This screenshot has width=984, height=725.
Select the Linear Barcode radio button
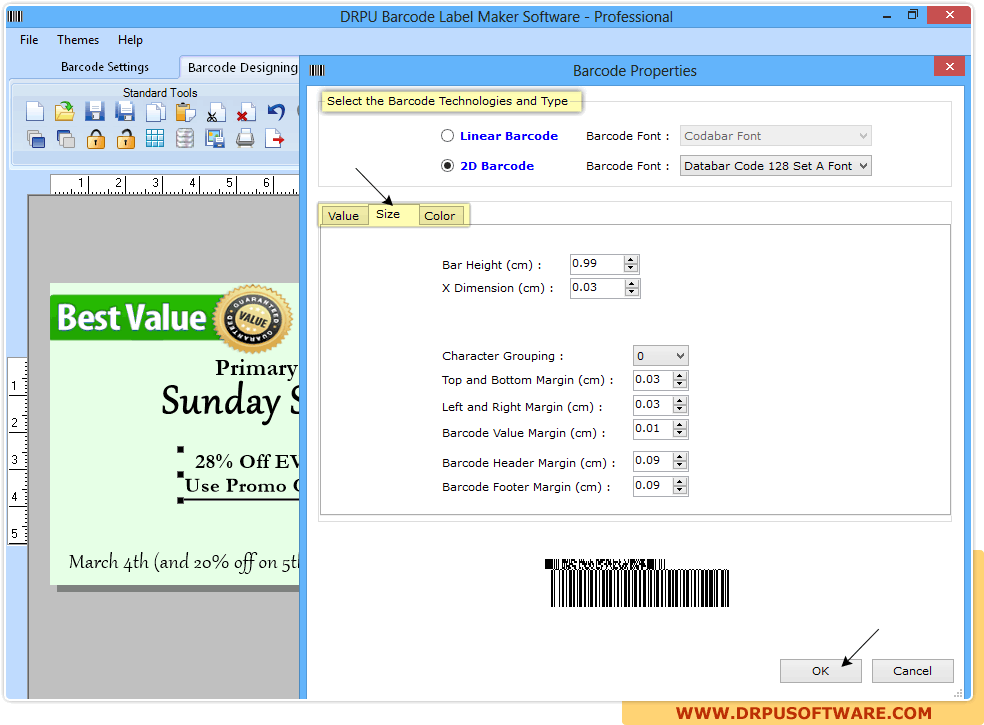click(447, 136)
